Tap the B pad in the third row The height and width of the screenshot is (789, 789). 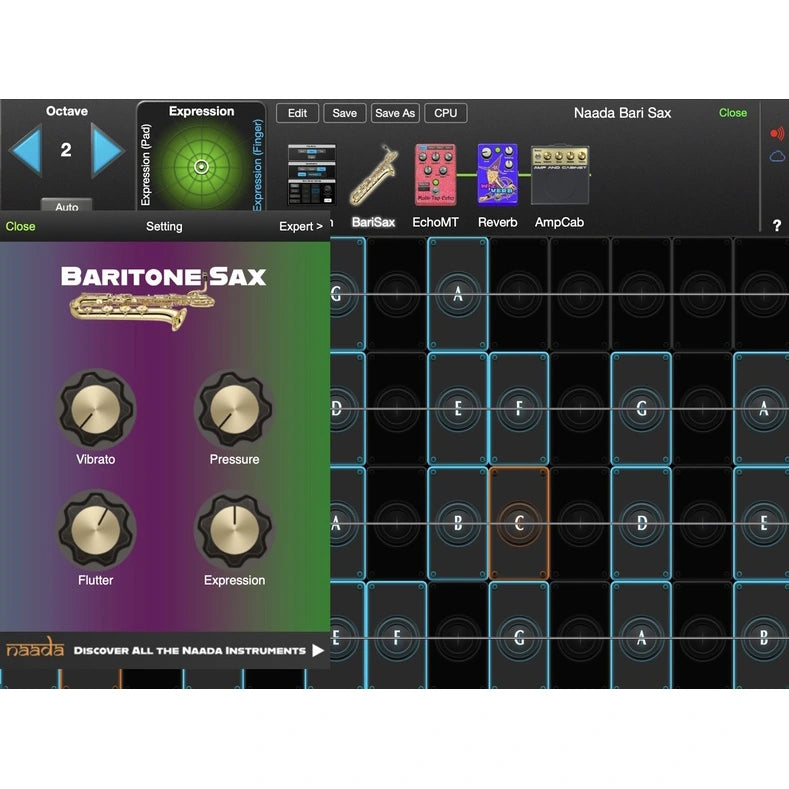click(457, 523)
